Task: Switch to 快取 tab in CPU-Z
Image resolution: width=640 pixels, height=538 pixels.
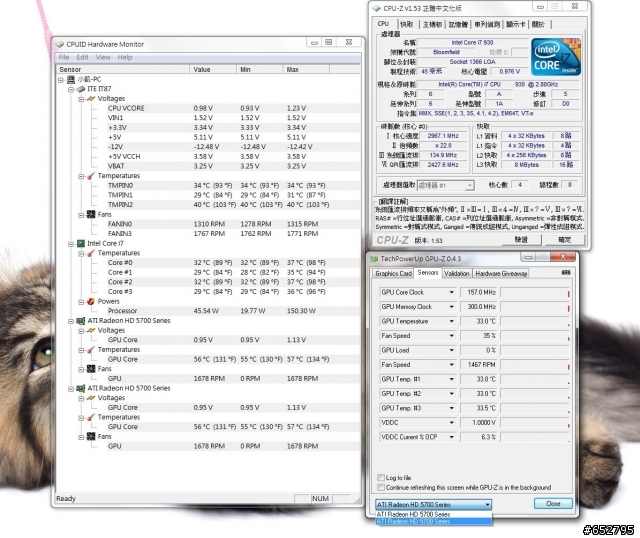Action: click(x=407, y=24)
